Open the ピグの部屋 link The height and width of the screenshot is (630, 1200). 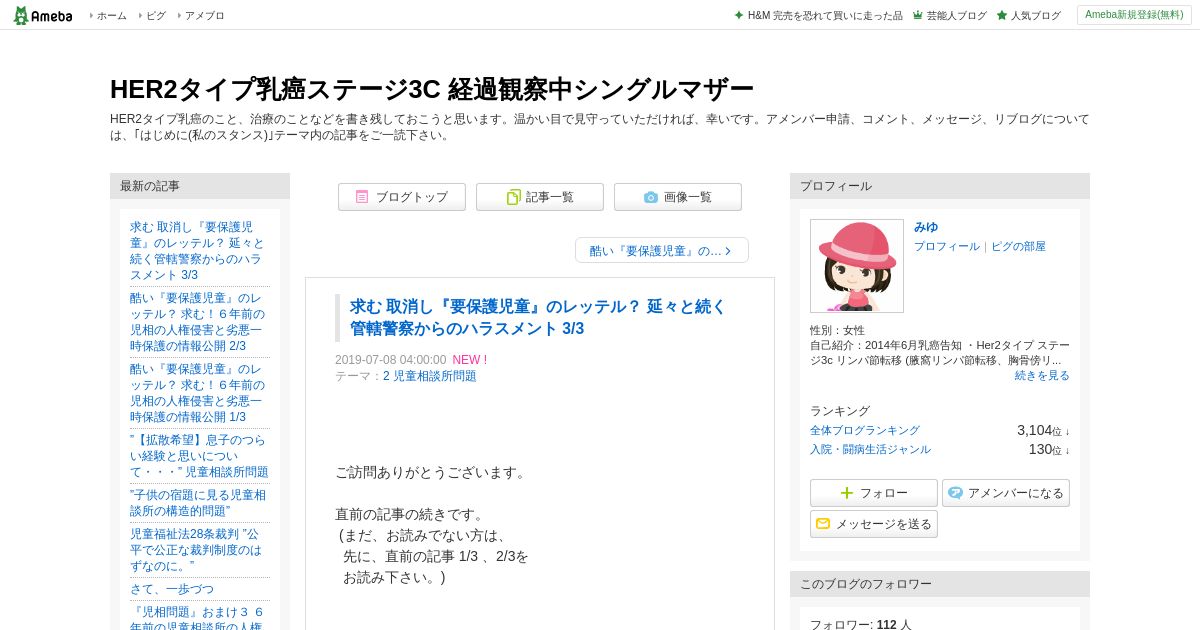pos(1018,246)
